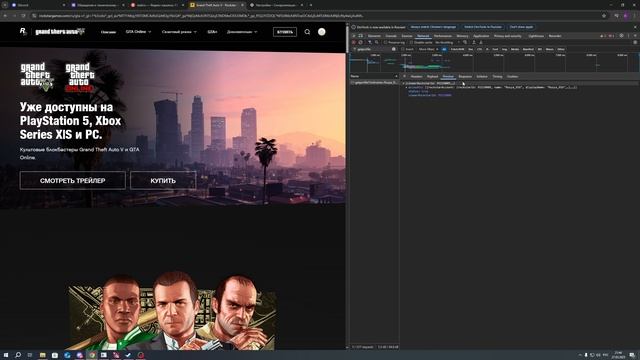Open the Sources panel
The image size is (640, 360).
click(x=407, y=36)
